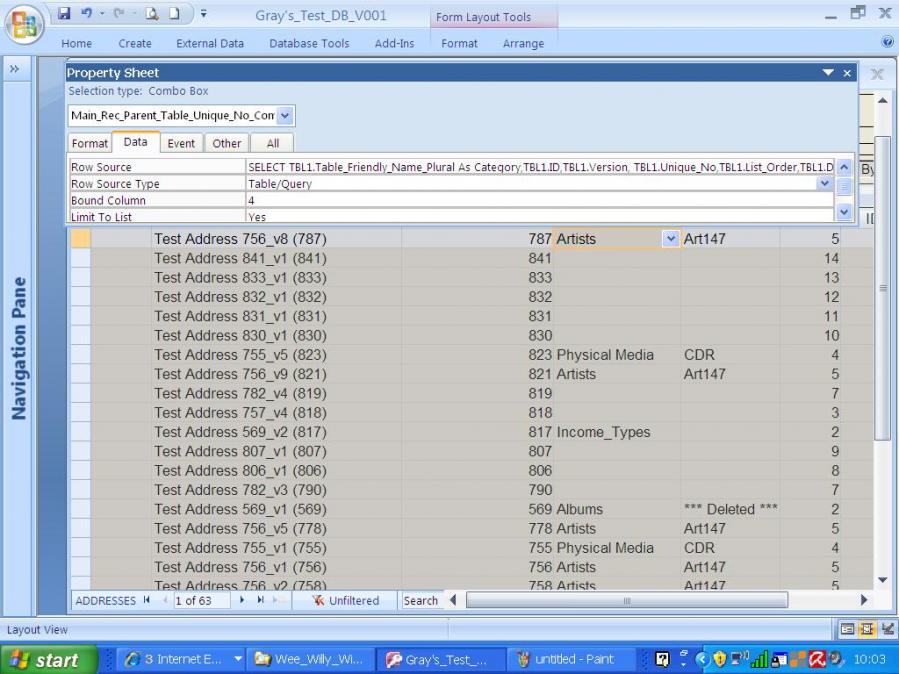Expand the Row Source Type dropdown

coord(825,184)
